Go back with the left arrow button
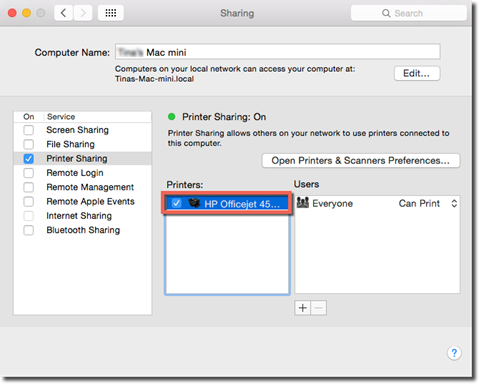This screenshot has width=479, height=384. tap(63, 13)
